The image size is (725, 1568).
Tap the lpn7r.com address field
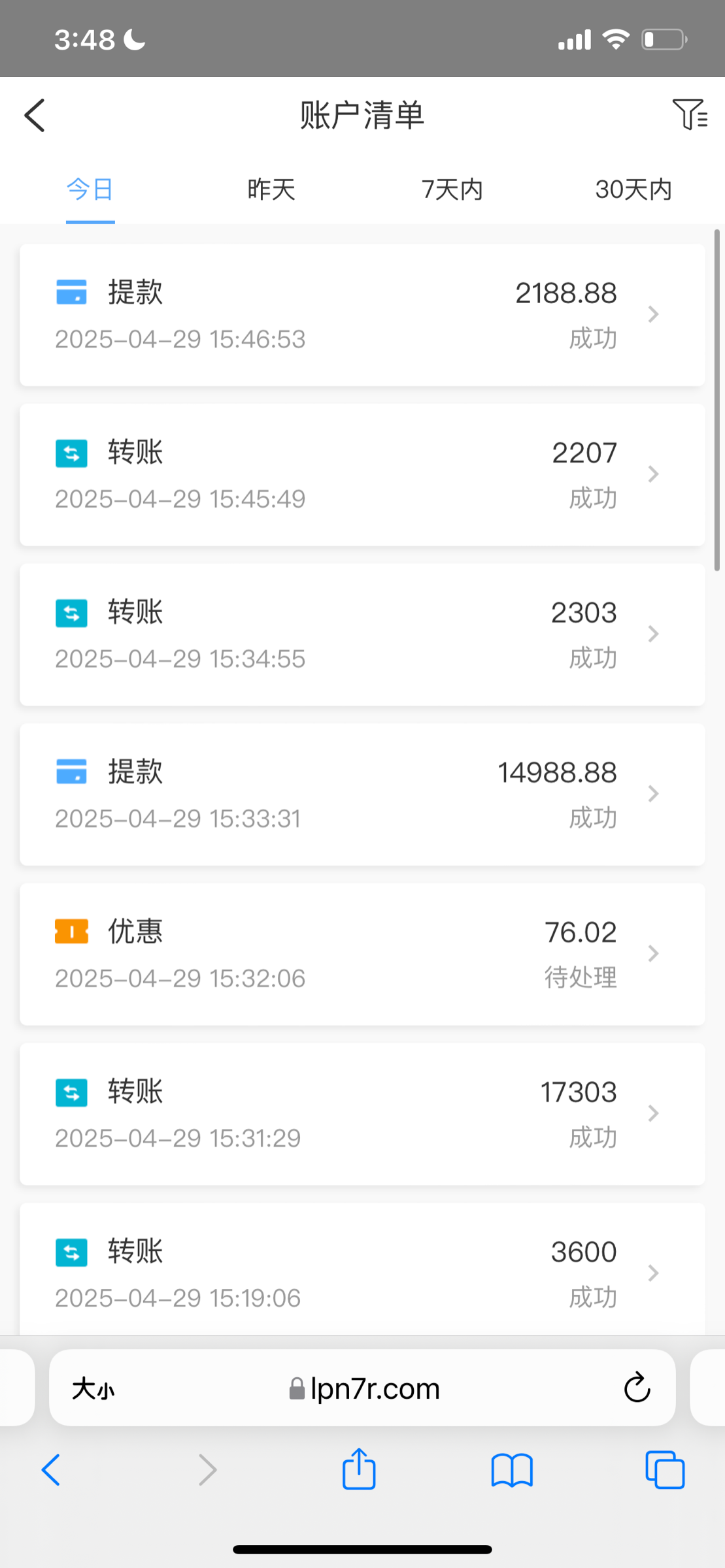[x=364, y=1389]
